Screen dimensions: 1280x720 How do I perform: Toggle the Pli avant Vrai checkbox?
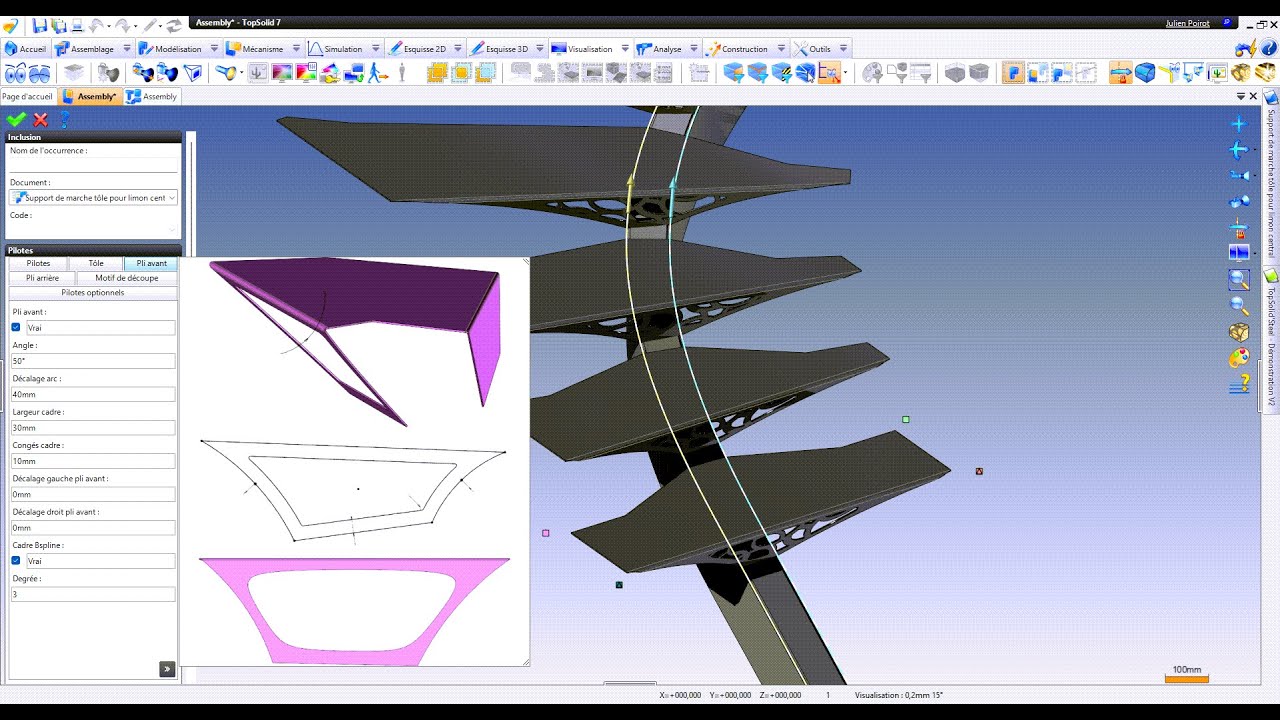16,327
